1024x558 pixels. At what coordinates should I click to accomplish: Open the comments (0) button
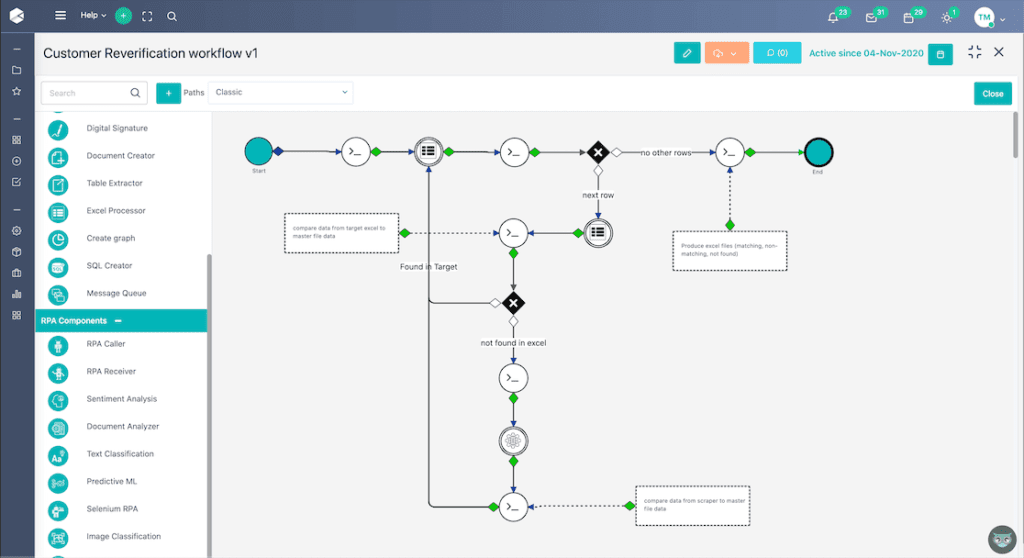777,53
